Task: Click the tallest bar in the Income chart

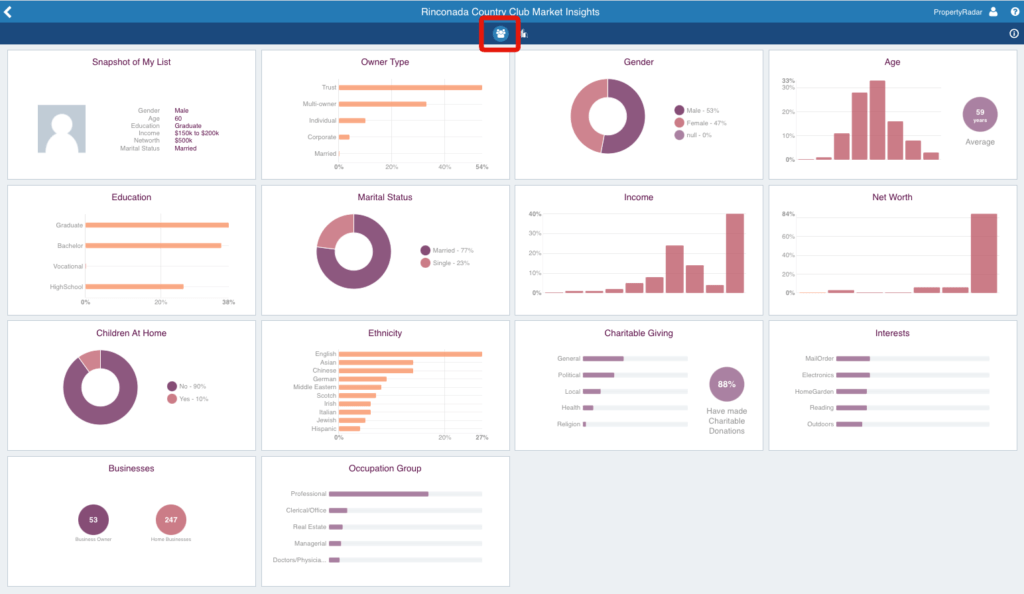Action: pyautogui.click(x=735, y=253)
